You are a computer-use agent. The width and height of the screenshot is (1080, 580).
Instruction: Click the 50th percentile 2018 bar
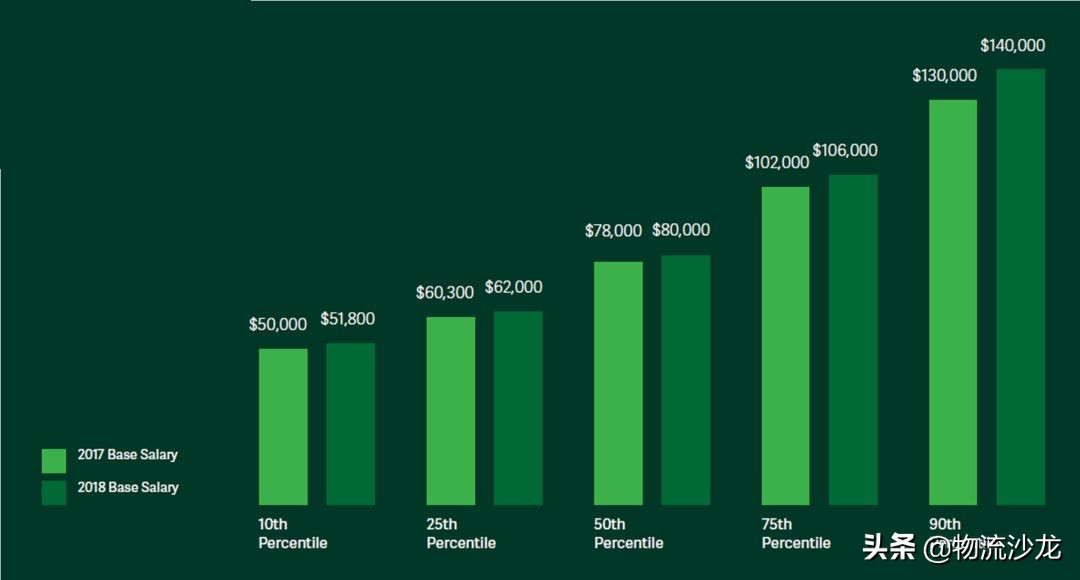coord(686,380)
